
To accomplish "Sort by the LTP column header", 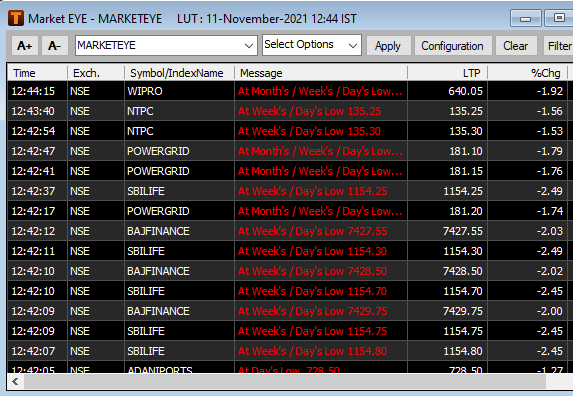I will click(447, 73).
